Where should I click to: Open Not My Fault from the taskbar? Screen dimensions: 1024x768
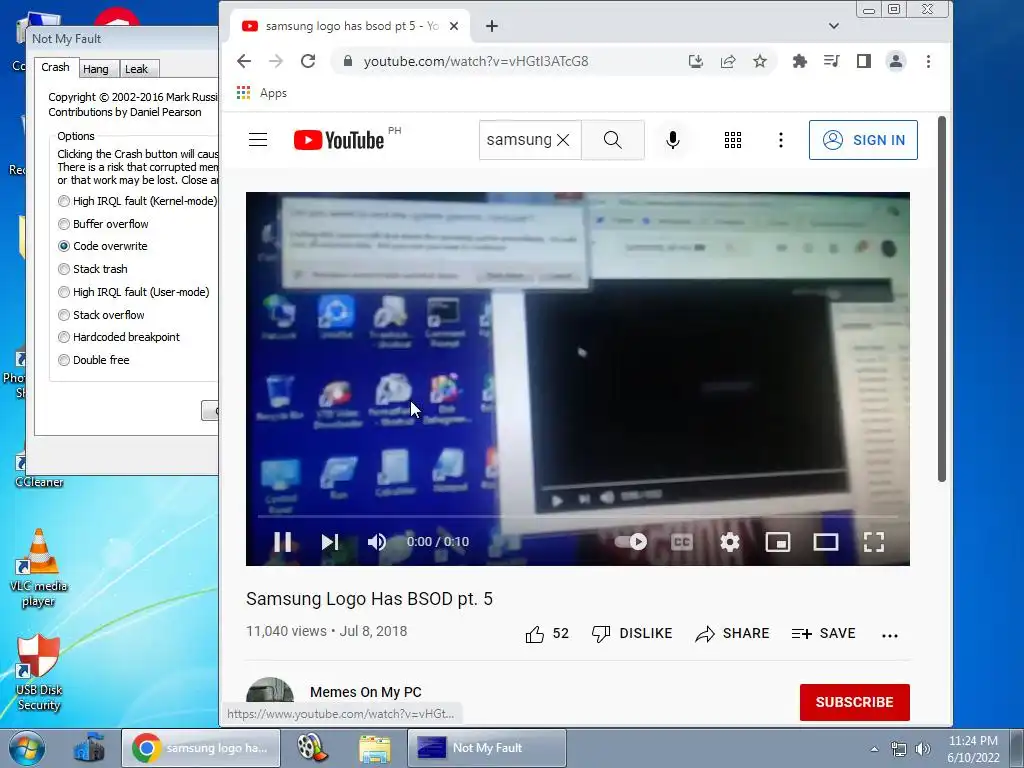487,748
